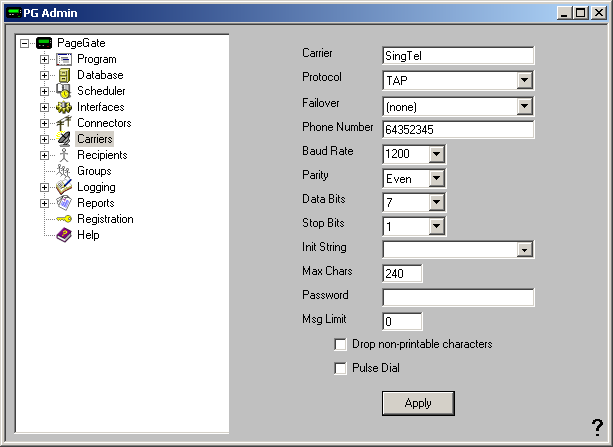The height and width of the screenshot is (447, 613).
Task: Open the Failover dropdown
Action: click(x=524, y=106)
